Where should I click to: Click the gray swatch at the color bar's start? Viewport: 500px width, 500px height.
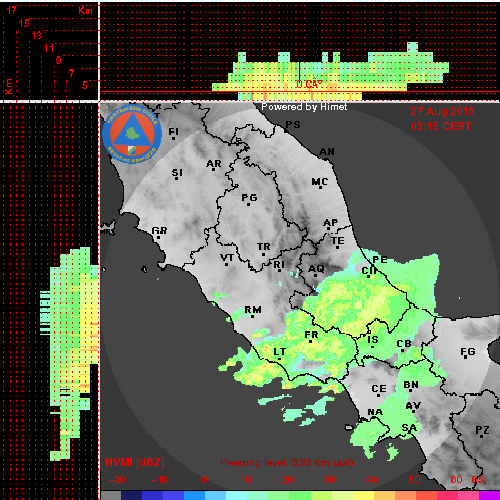tap(111, 495)
